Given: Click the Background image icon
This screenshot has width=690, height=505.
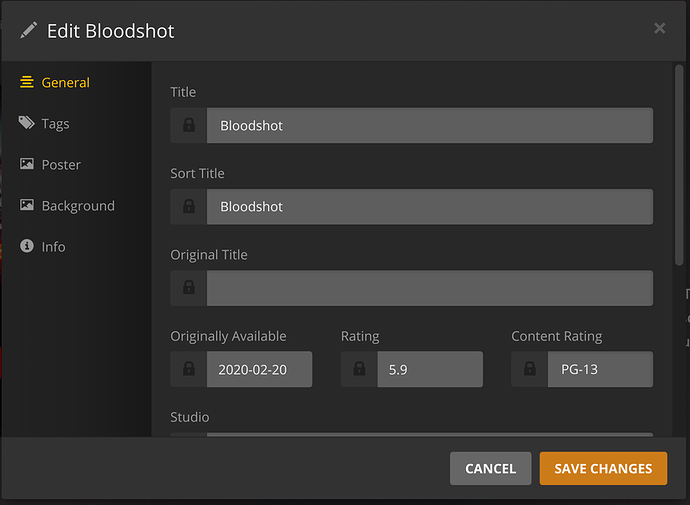Looking at the screenshot, I should tap(27, 205).
